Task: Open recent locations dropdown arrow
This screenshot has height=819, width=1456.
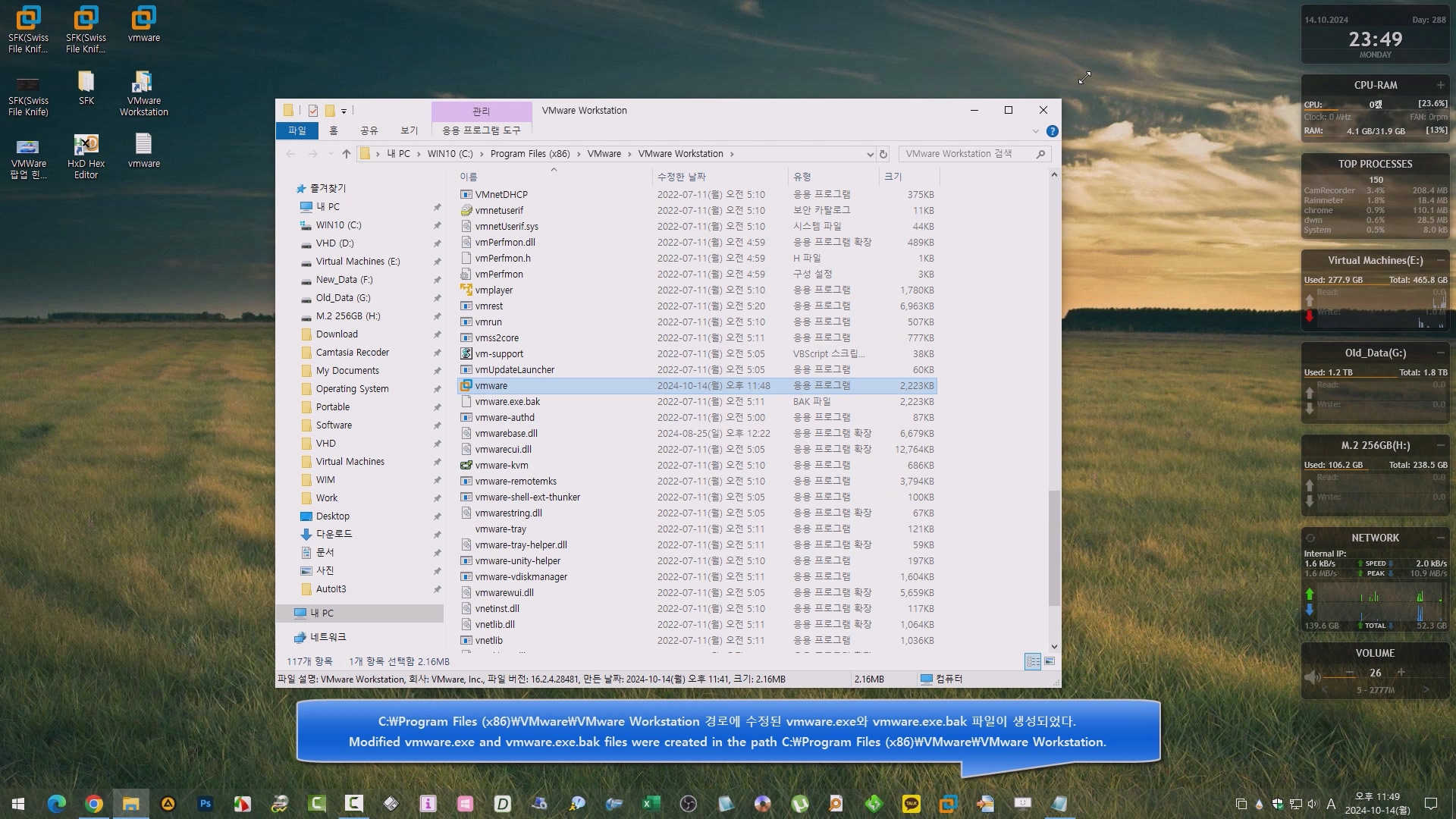Action: click(x=330, y=154)
